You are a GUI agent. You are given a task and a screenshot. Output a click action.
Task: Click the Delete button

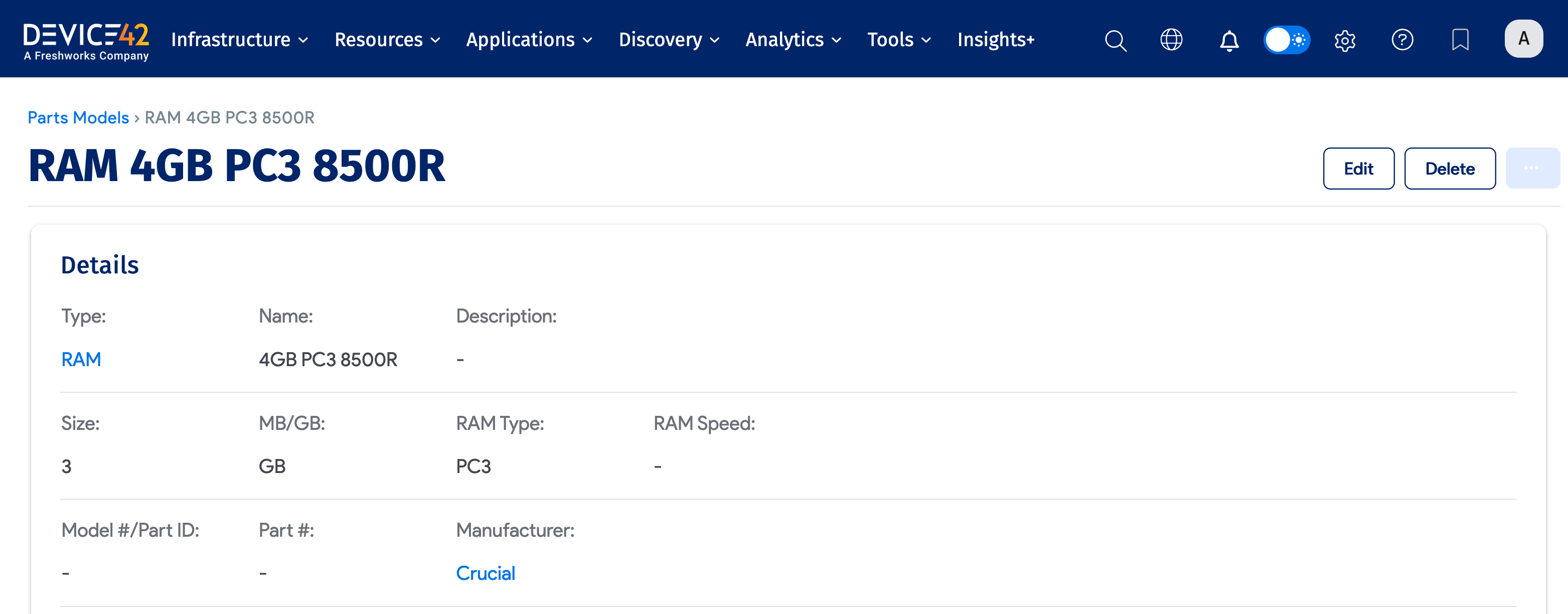(1449, 169)
